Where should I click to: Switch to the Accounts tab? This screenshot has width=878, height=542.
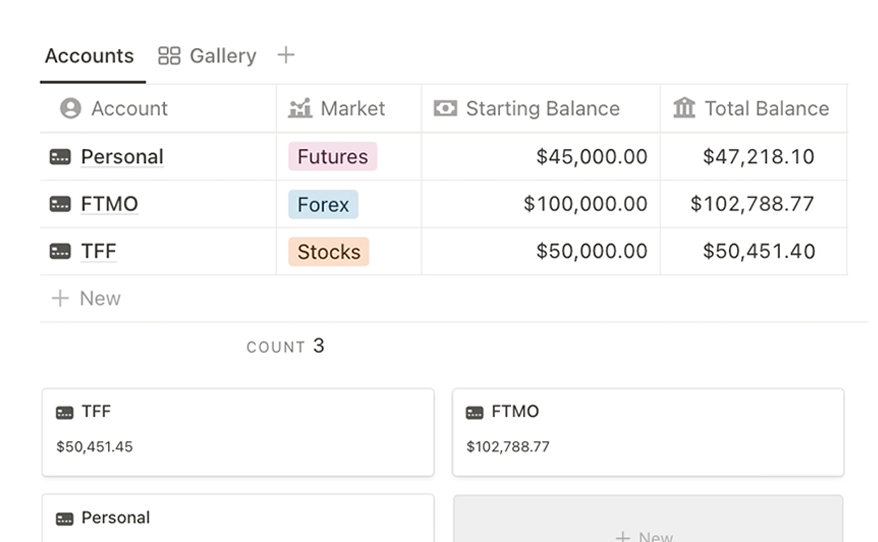[89, 56]
